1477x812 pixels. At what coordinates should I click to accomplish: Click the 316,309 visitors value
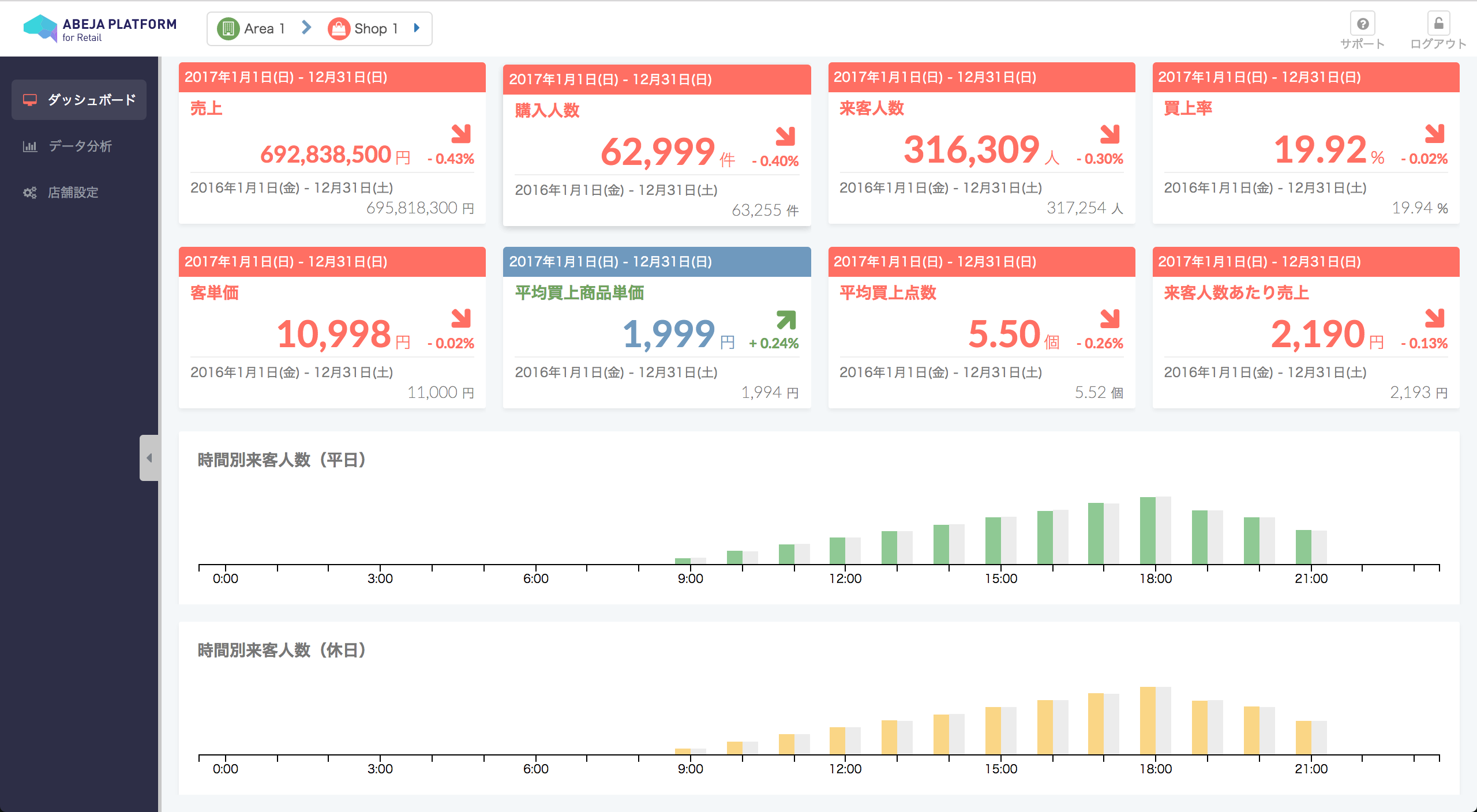(972, 150)
